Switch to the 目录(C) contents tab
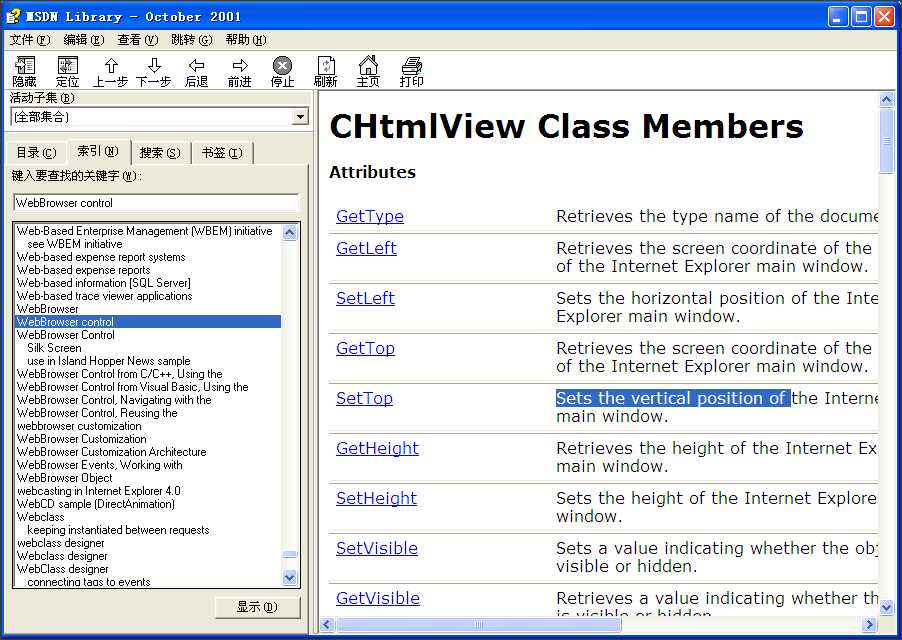The height and width of the screenshot is (640, 902). click(x=36, y=153)
